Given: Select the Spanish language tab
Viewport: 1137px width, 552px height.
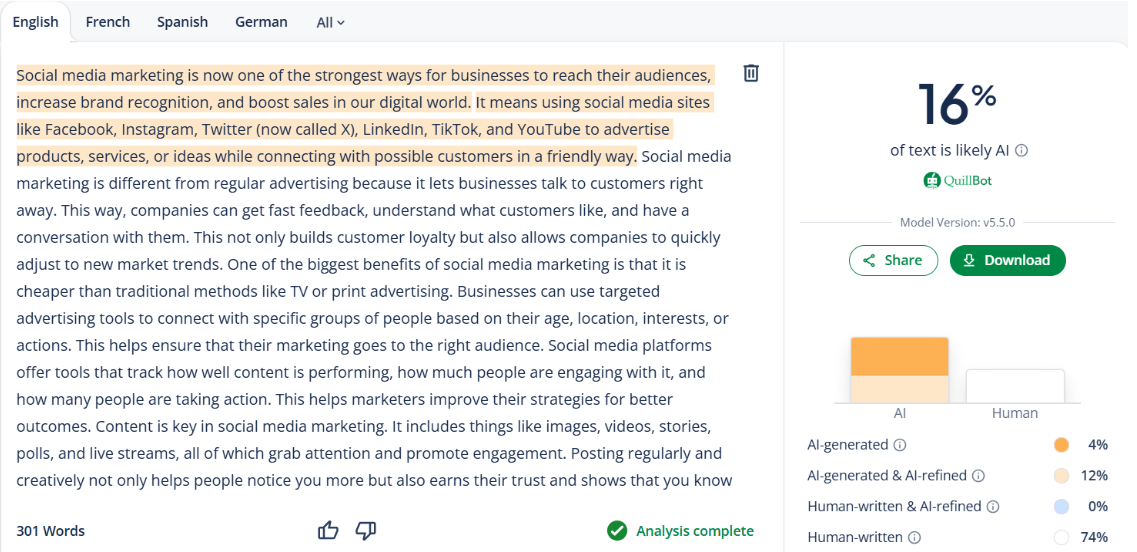Looking at the screenshot, I should 183,22.
